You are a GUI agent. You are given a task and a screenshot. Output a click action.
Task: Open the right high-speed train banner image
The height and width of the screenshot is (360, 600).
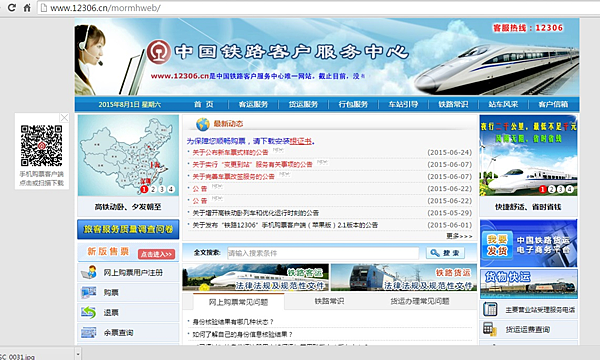pyautogui.click(x=528, y=155)
